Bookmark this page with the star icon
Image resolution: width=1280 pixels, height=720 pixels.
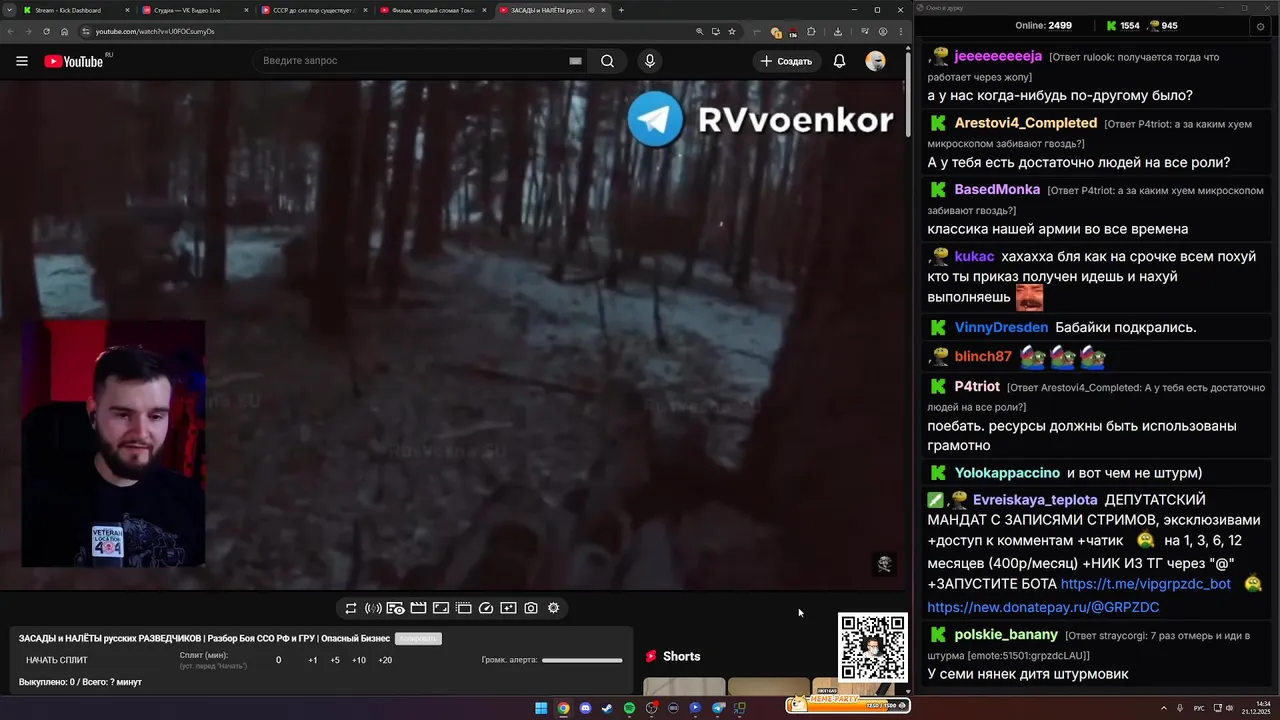pyautogui.click(x=732, y=31)
